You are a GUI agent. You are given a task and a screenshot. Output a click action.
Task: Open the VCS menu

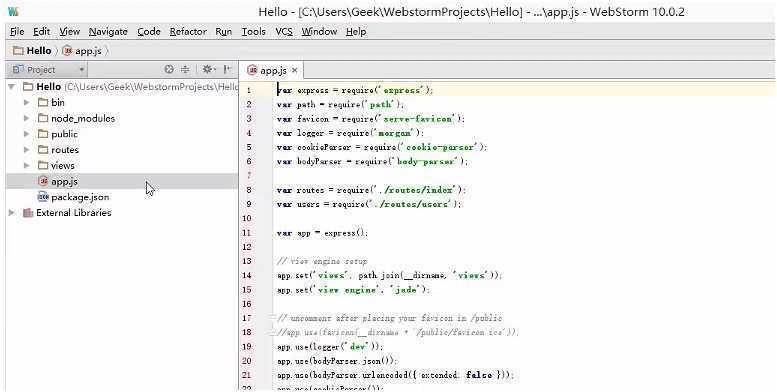pyautogui.click(x=284, y=32)
